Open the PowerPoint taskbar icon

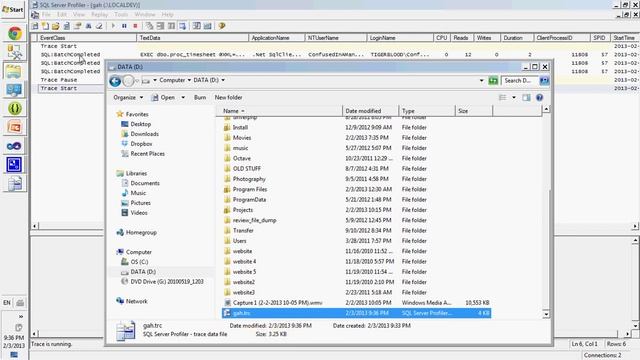(14, 127)
